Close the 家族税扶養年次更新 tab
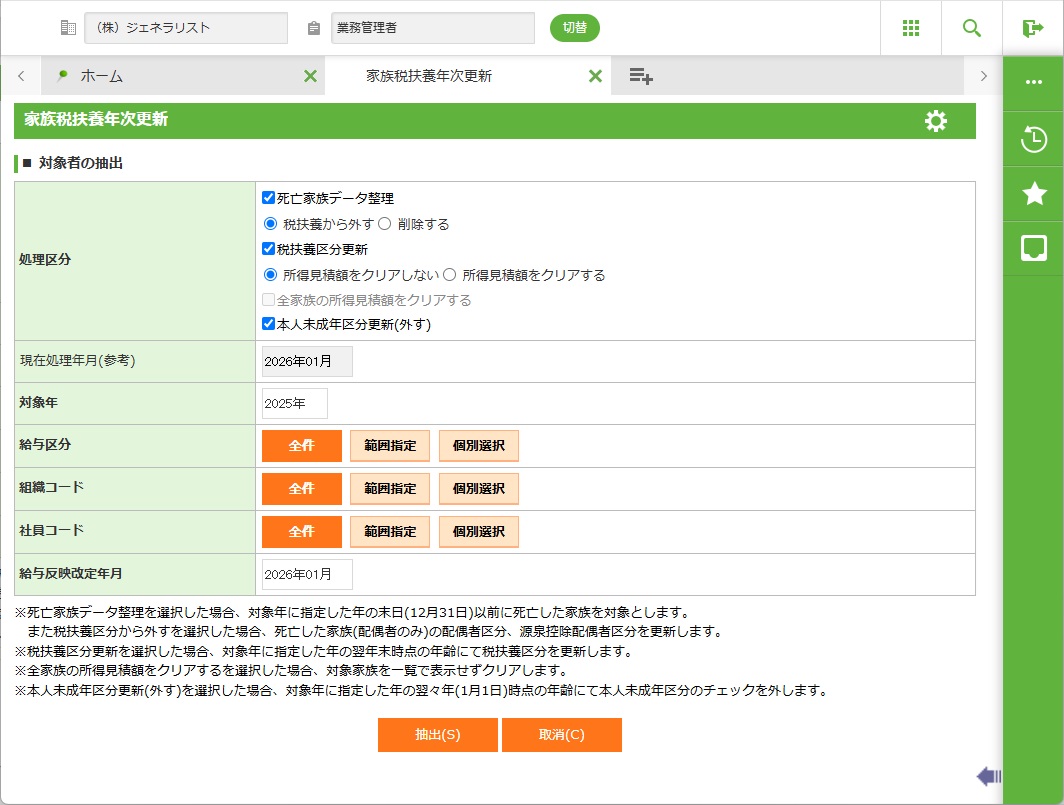 pyautogui.click(x=595, y=76)
